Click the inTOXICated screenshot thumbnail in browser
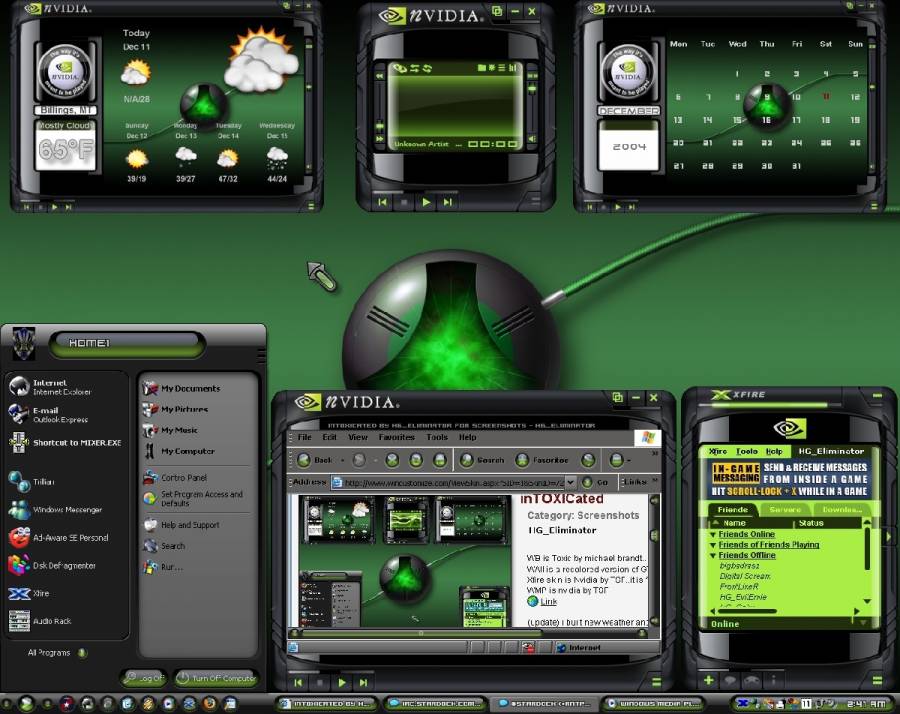The image size is (900, 714). (404, 560)
